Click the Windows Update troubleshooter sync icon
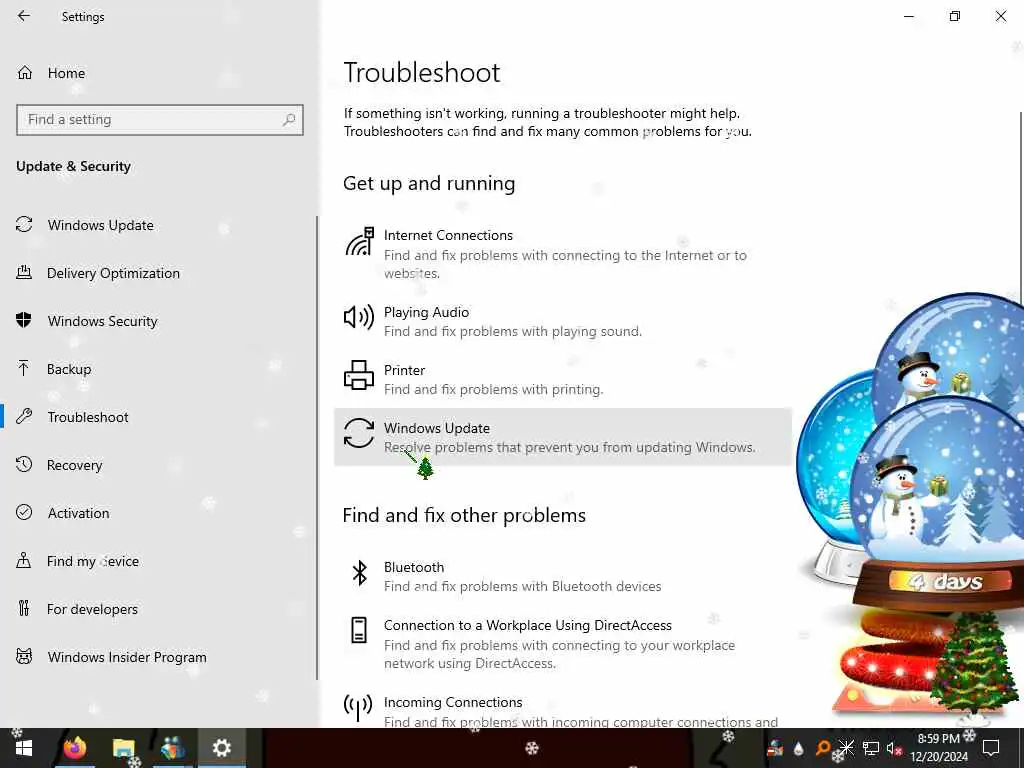This screenshot has height=768, width=1024. [359, 433]
